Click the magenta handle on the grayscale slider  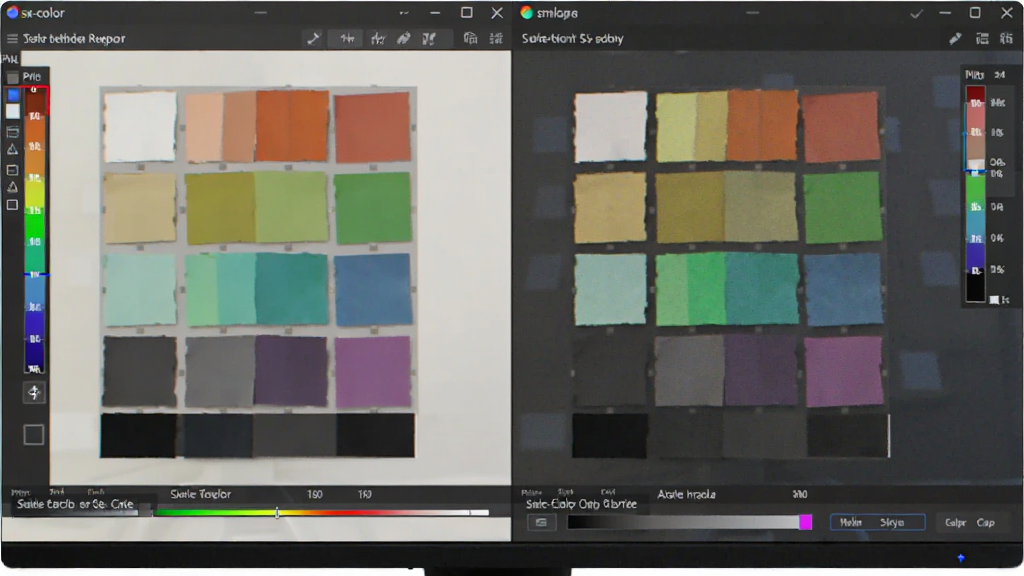pyautogui.click(x=806, y=522)
